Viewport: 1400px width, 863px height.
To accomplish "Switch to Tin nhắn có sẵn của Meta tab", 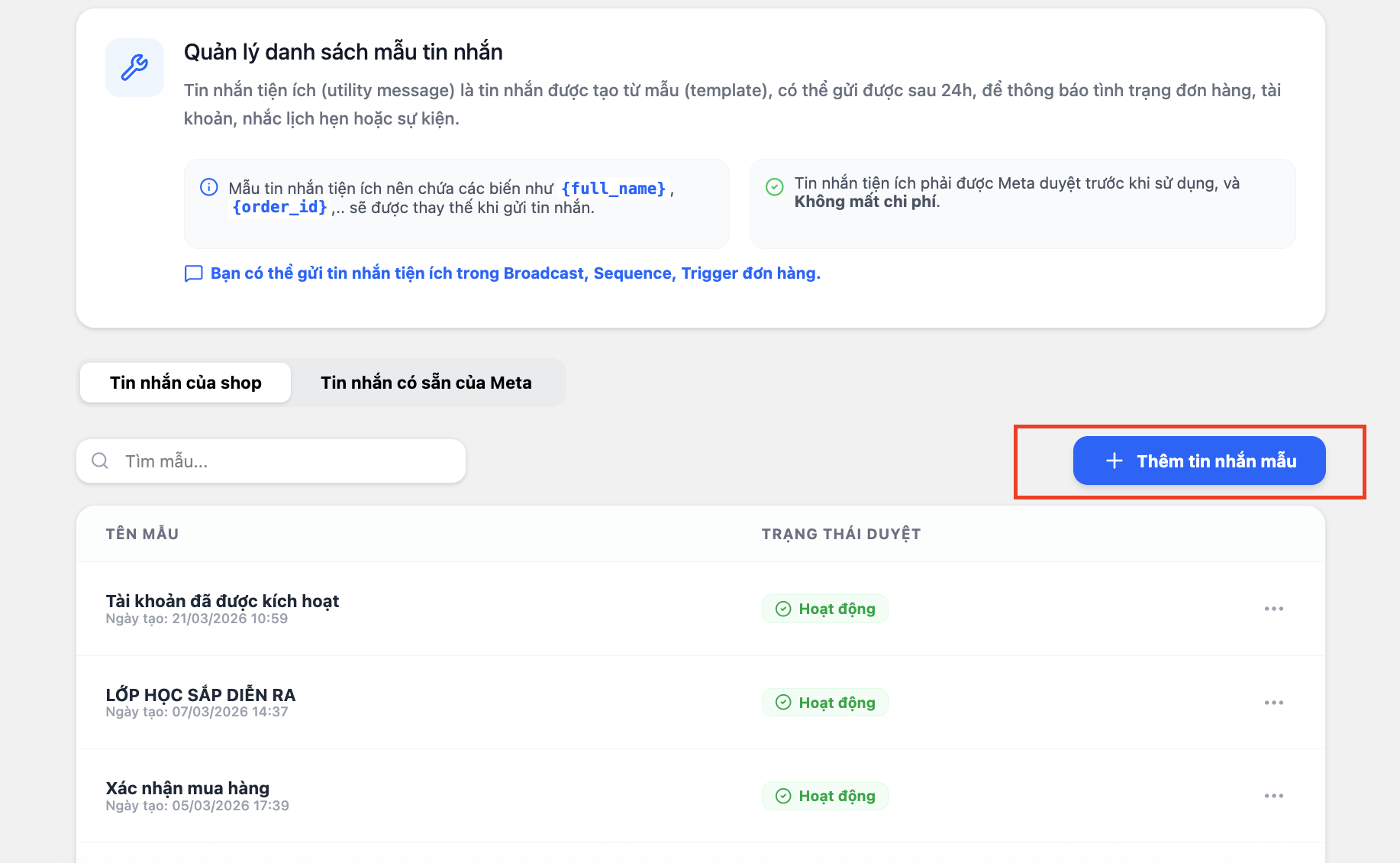I will click(x=426, y=383).
